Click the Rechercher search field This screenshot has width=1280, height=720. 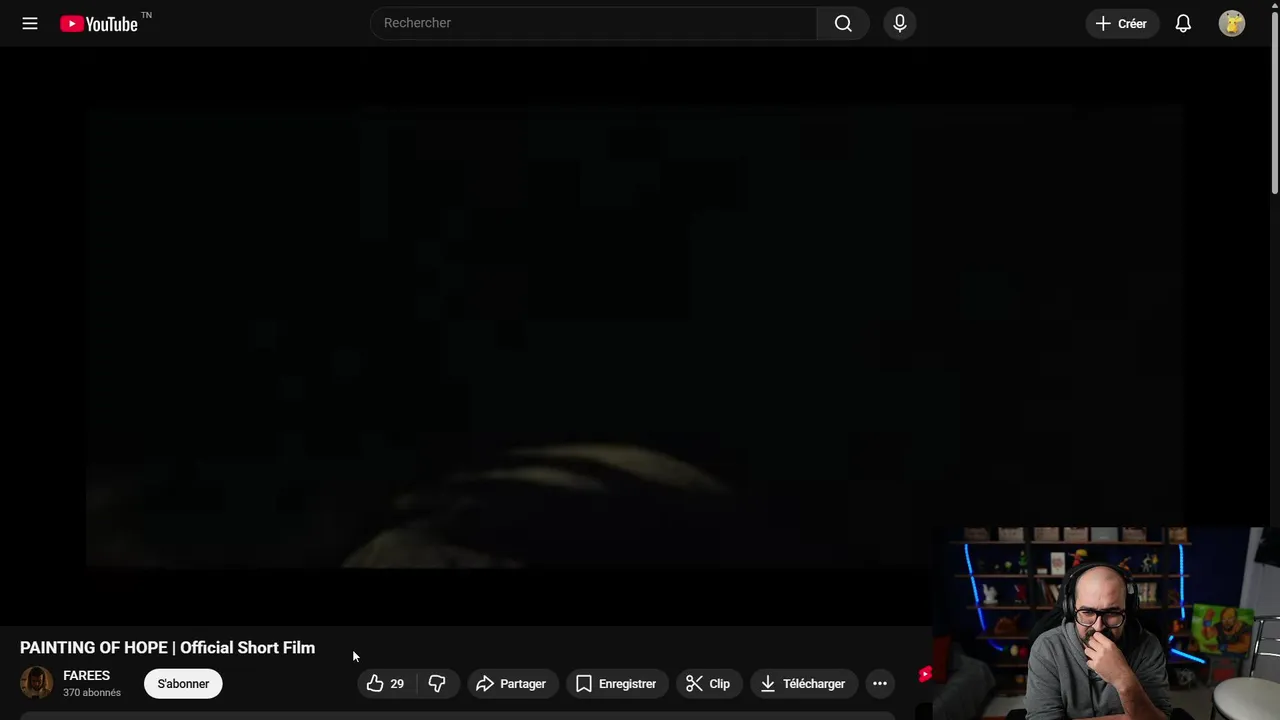pos(594,23)
